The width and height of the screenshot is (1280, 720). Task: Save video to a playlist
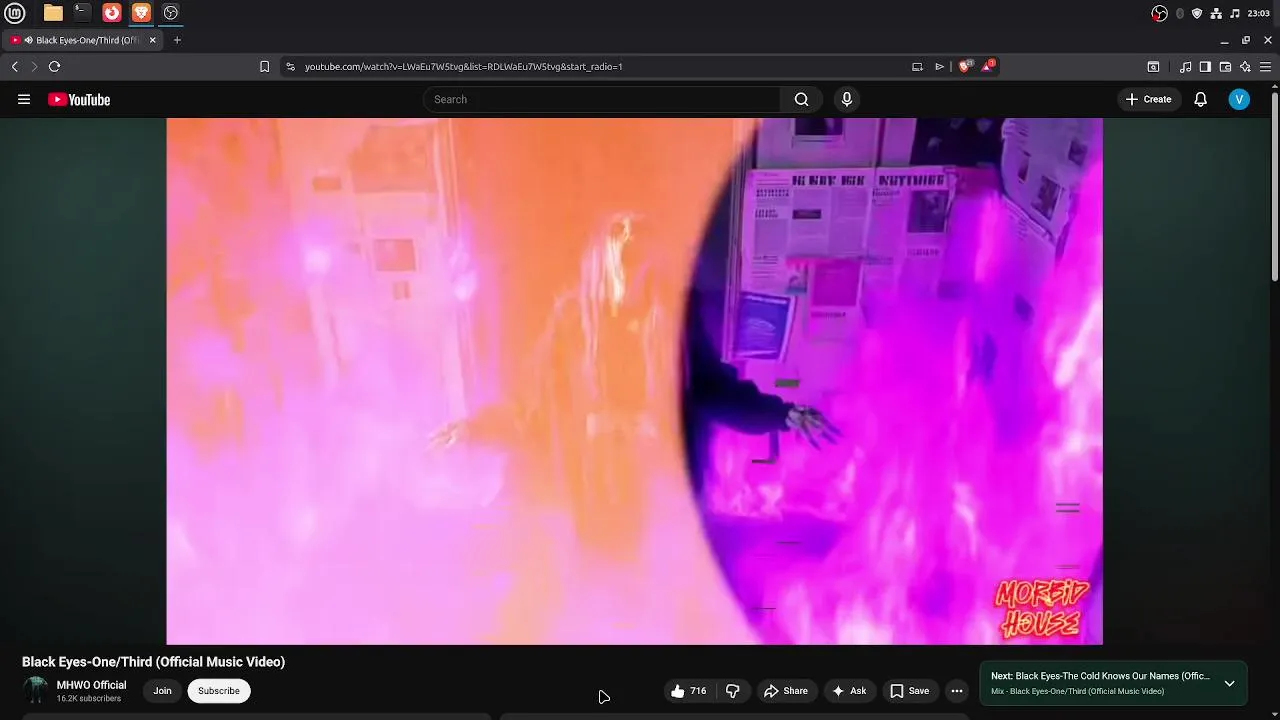(910, 691)
